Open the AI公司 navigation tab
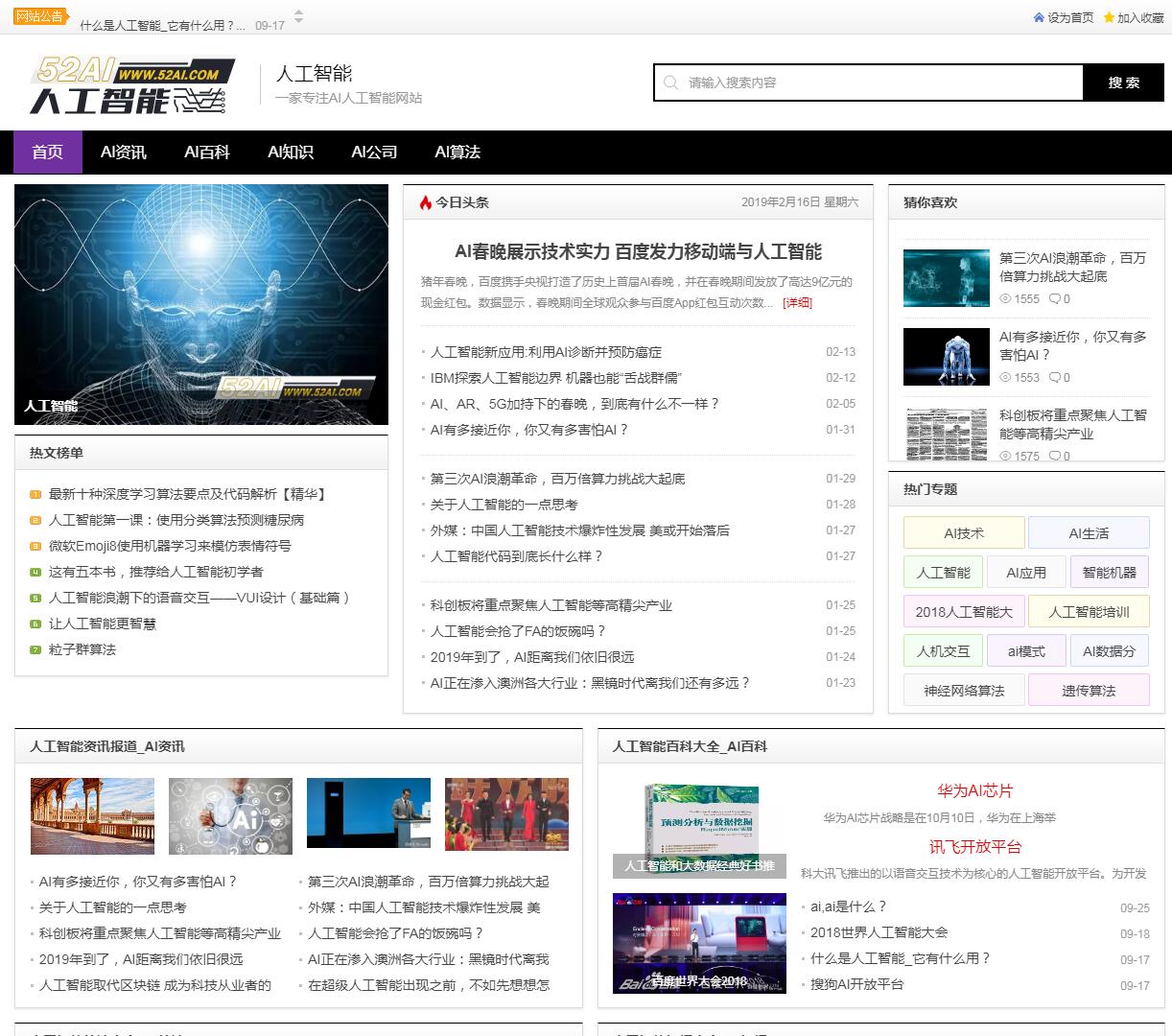 coord(374,152)
